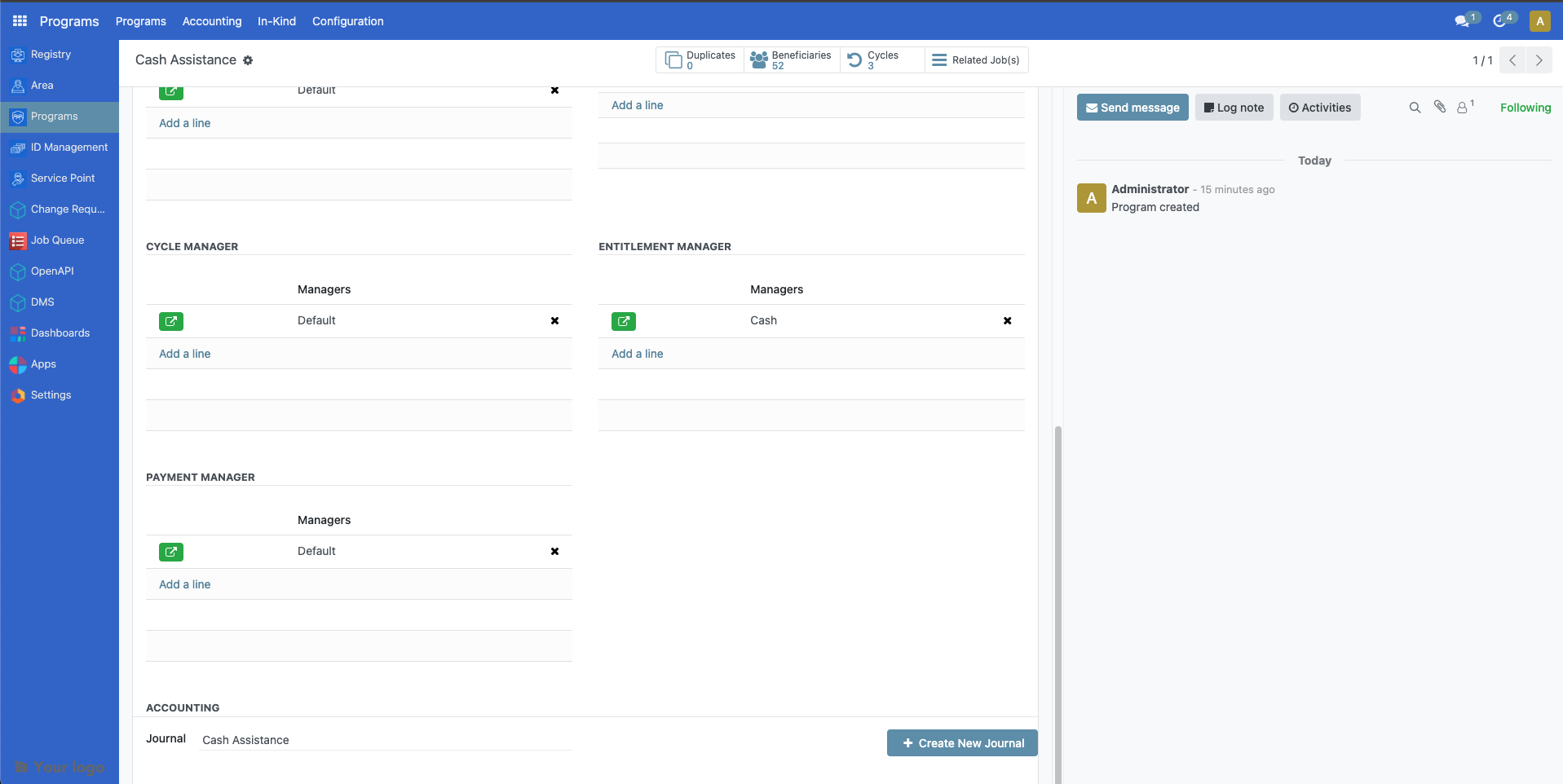Viewport: 1563px width, 784px height.
Task: Open the Duplicates view for Cash Assistance
Action: [x=699, y=59]
